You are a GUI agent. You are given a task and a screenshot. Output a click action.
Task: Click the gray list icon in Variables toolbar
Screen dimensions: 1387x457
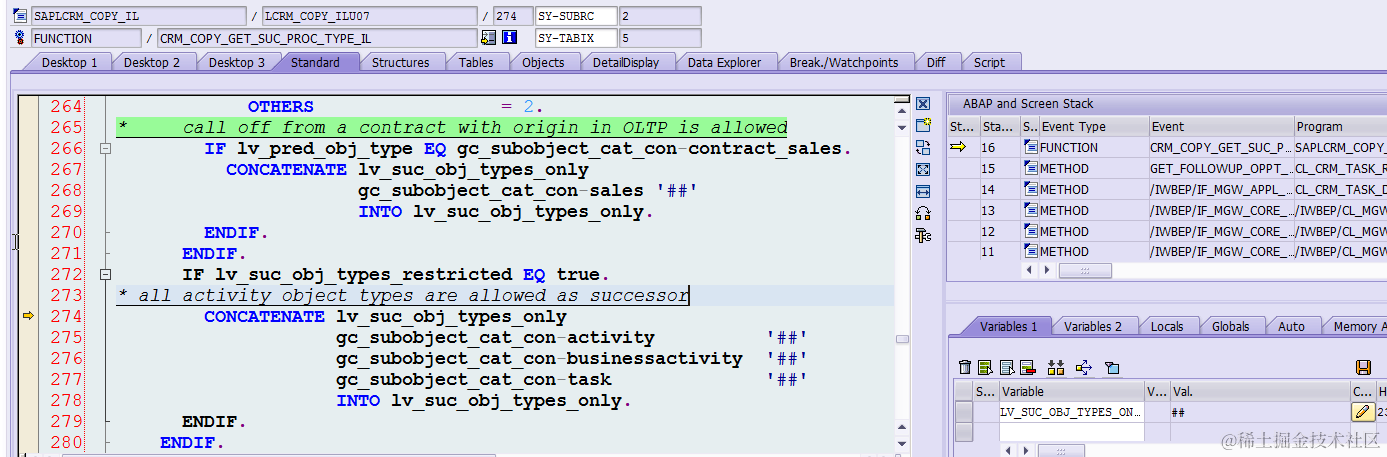tap(1005, 368)
